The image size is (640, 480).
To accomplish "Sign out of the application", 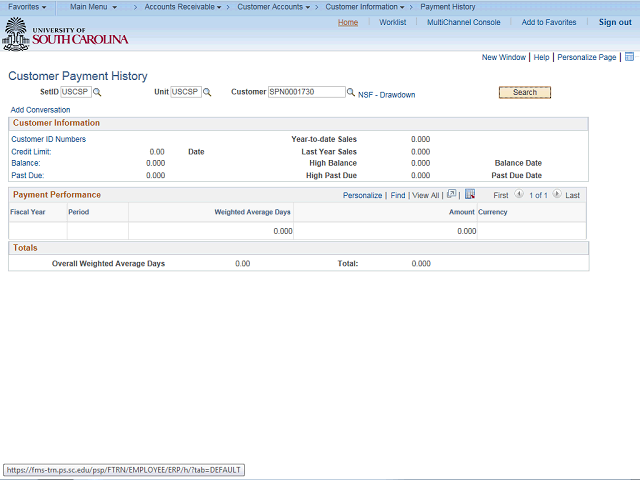I will click(615, 22).
